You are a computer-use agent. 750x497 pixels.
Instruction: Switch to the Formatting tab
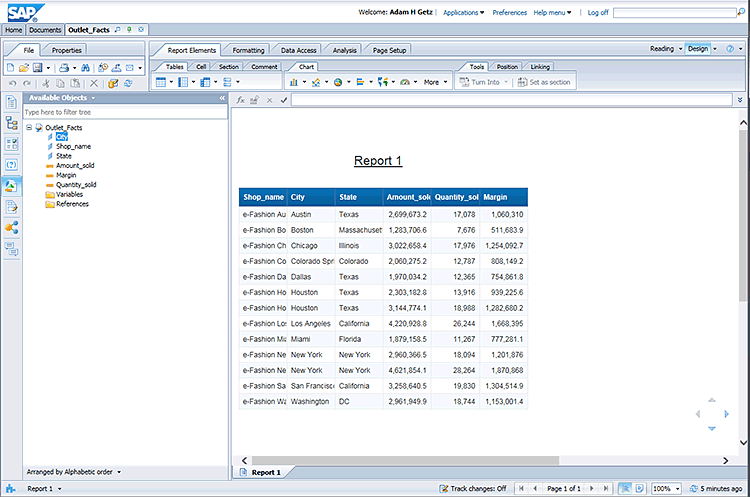pyautogui.click(x=248, y=50)
